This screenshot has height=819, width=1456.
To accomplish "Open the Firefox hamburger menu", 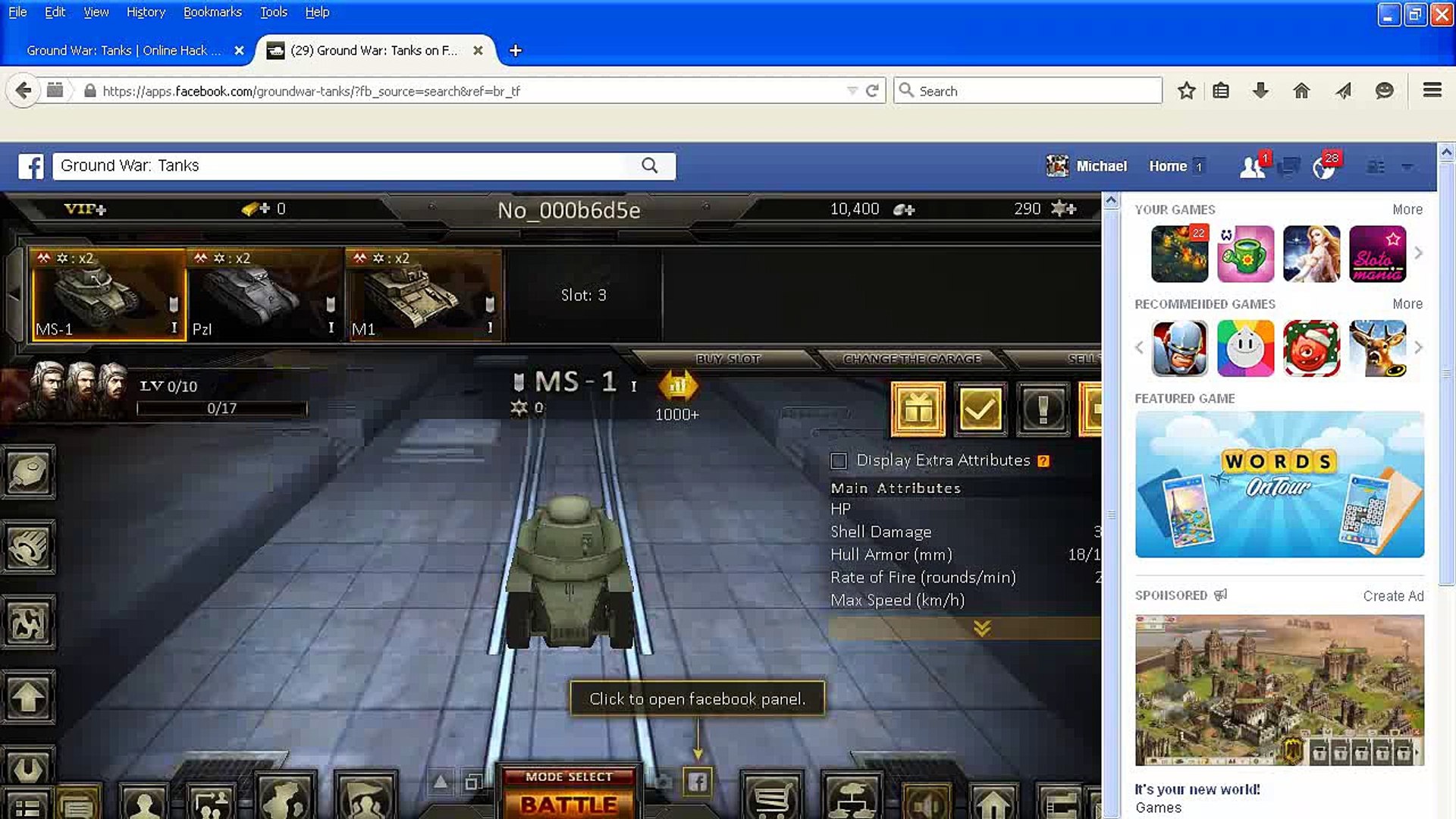I will (1432, 91).
